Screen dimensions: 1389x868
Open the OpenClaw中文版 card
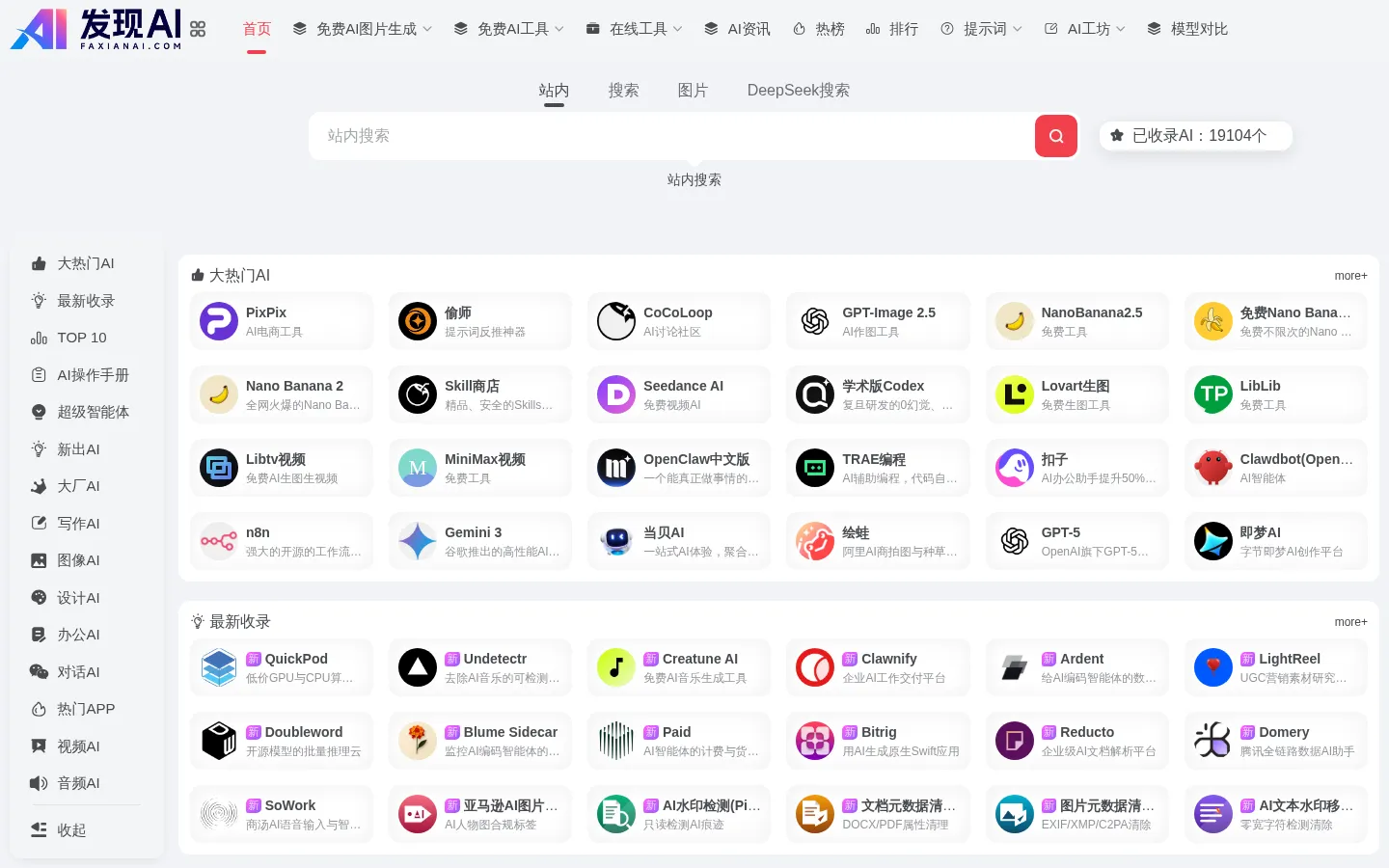click(679, 468)
